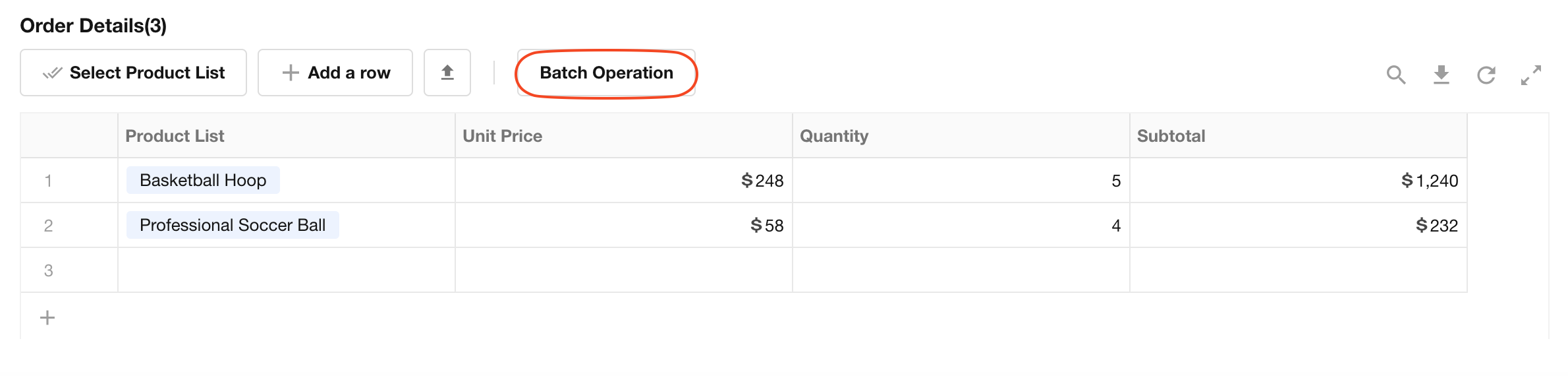Open the Batch Operation button
1568x376 pixels.
point(606,73)
